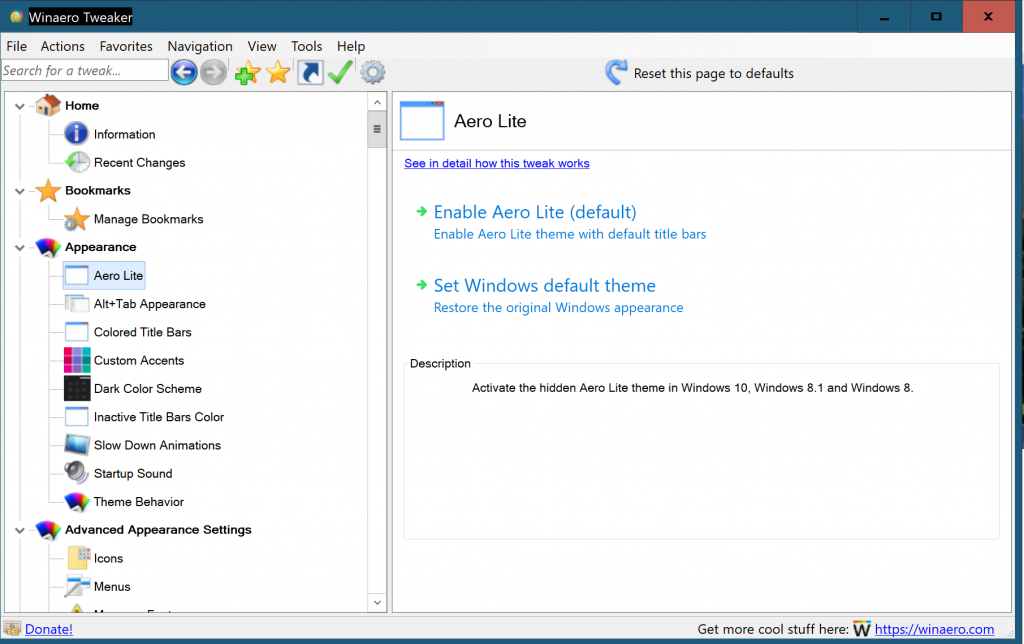Click the Alt+Tab Appearance windows icon
Image resolution: width=1024 pixels, height=644 pixels.
click(x=76, y=304)
